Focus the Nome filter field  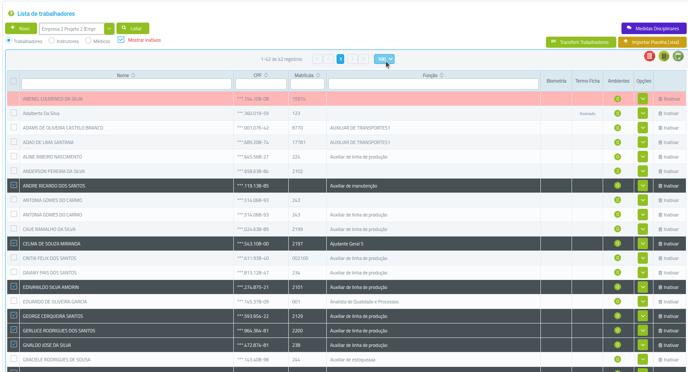tap(126, 84)
